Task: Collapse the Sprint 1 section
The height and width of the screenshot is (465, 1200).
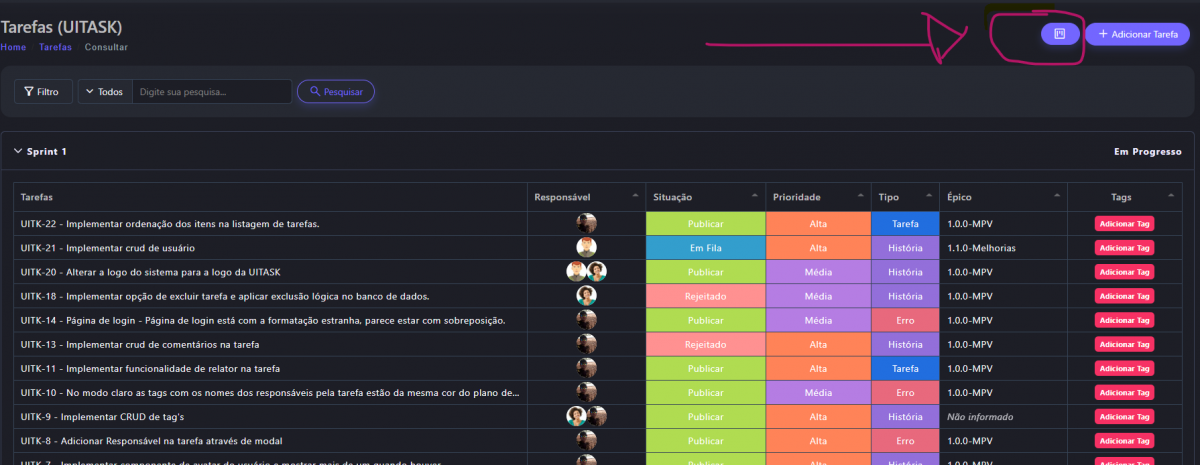Action: click(18, 152)
